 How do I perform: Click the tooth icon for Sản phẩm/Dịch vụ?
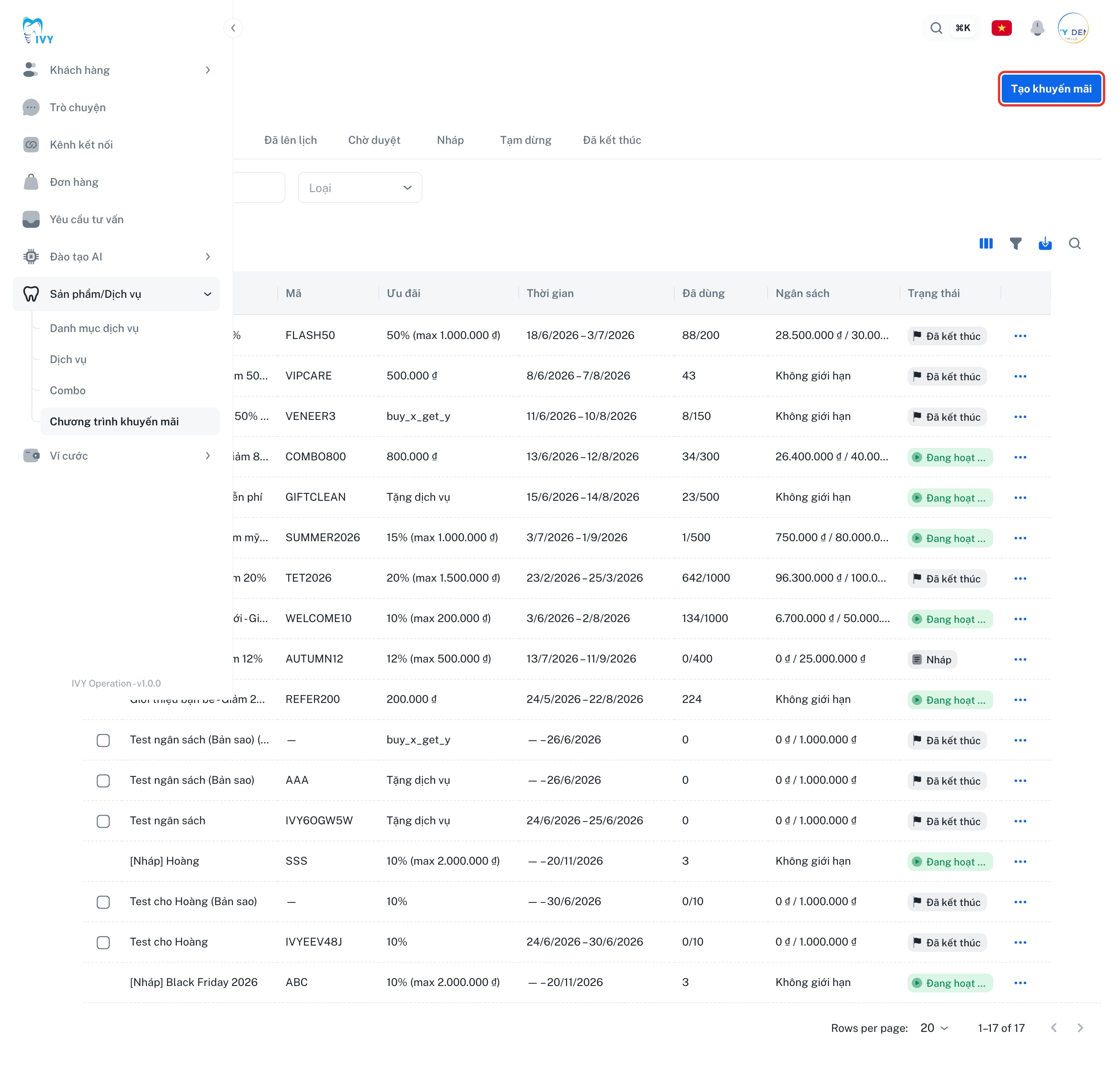pos(31,294)
